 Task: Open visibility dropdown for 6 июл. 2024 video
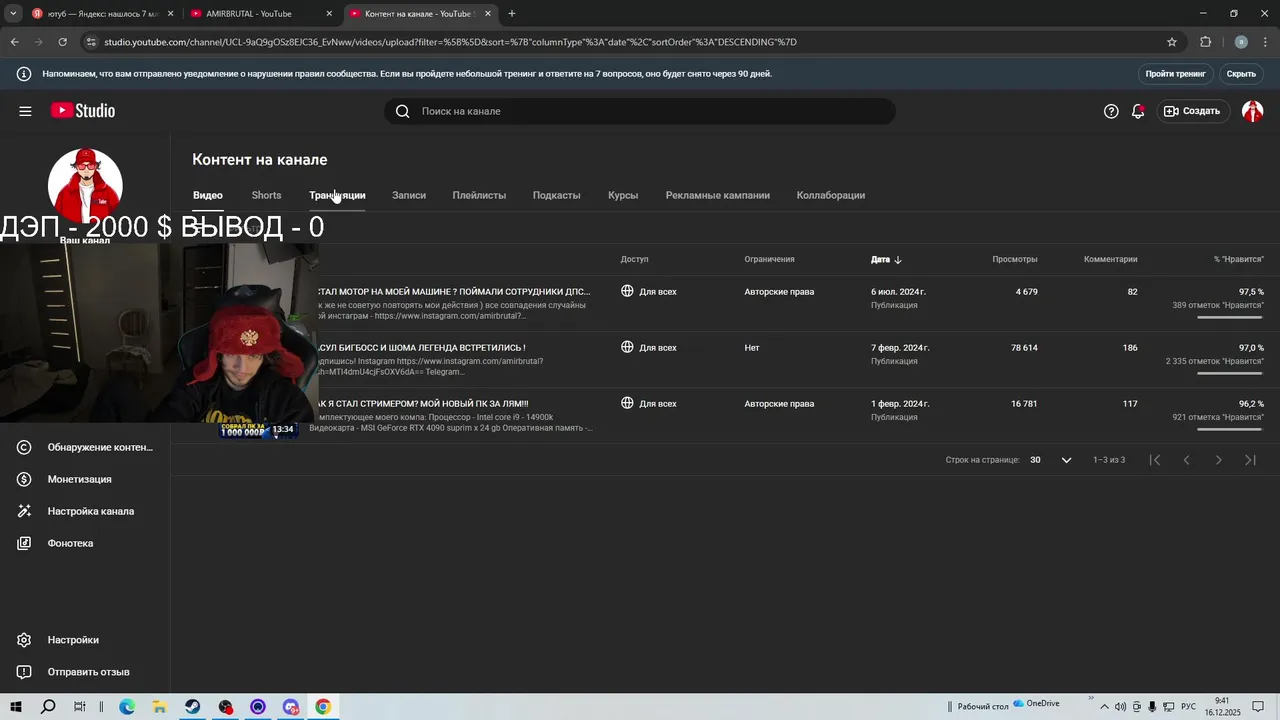point(649,292)
